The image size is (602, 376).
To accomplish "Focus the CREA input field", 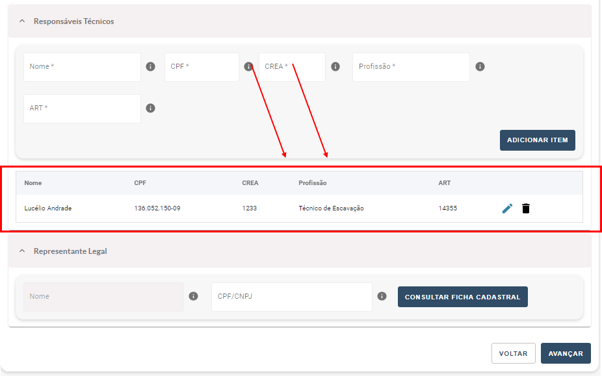I will click(292, 67).
